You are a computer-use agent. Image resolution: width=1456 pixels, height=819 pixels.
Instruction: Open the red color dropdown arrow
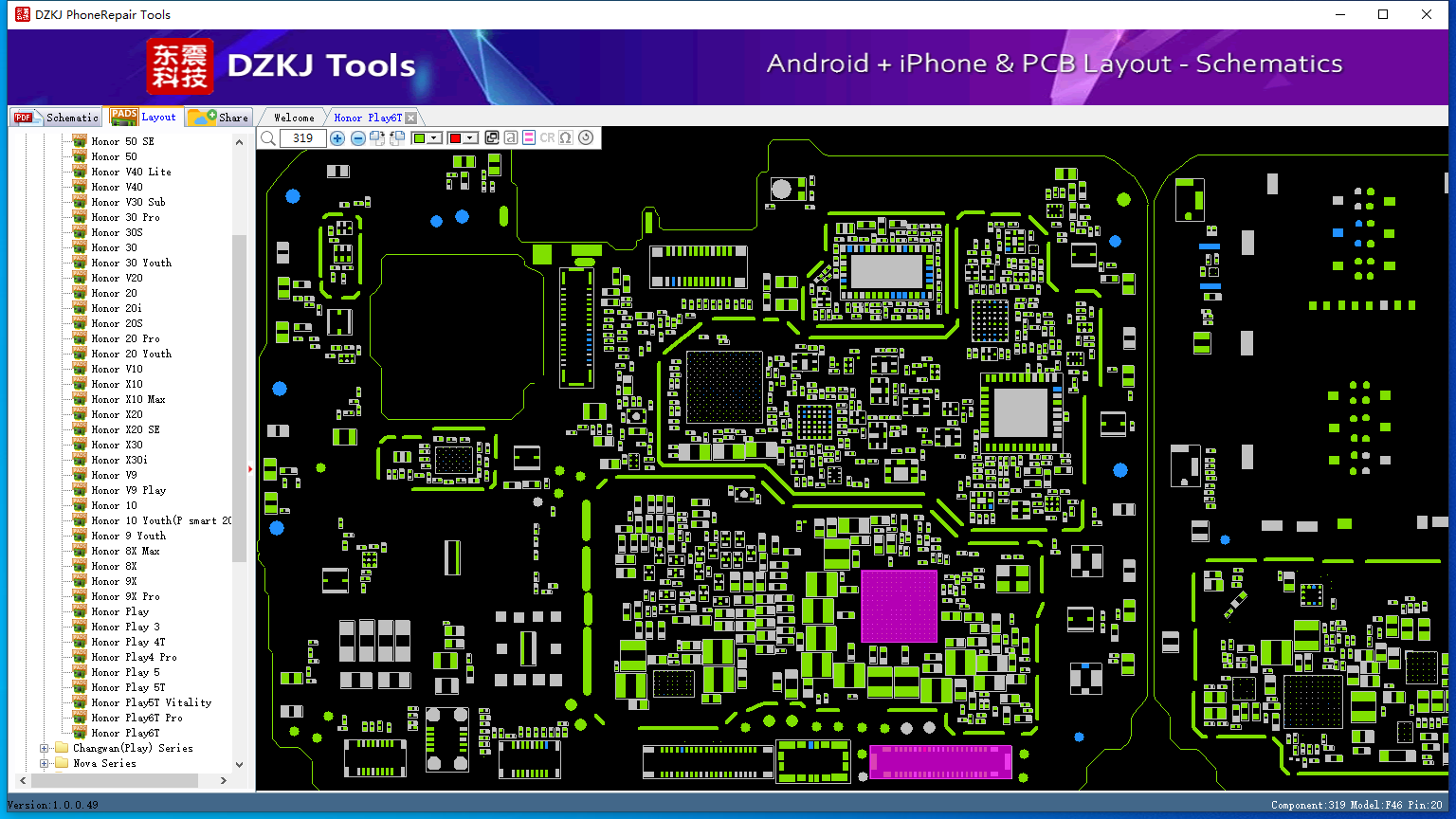[x=470, y=138]
